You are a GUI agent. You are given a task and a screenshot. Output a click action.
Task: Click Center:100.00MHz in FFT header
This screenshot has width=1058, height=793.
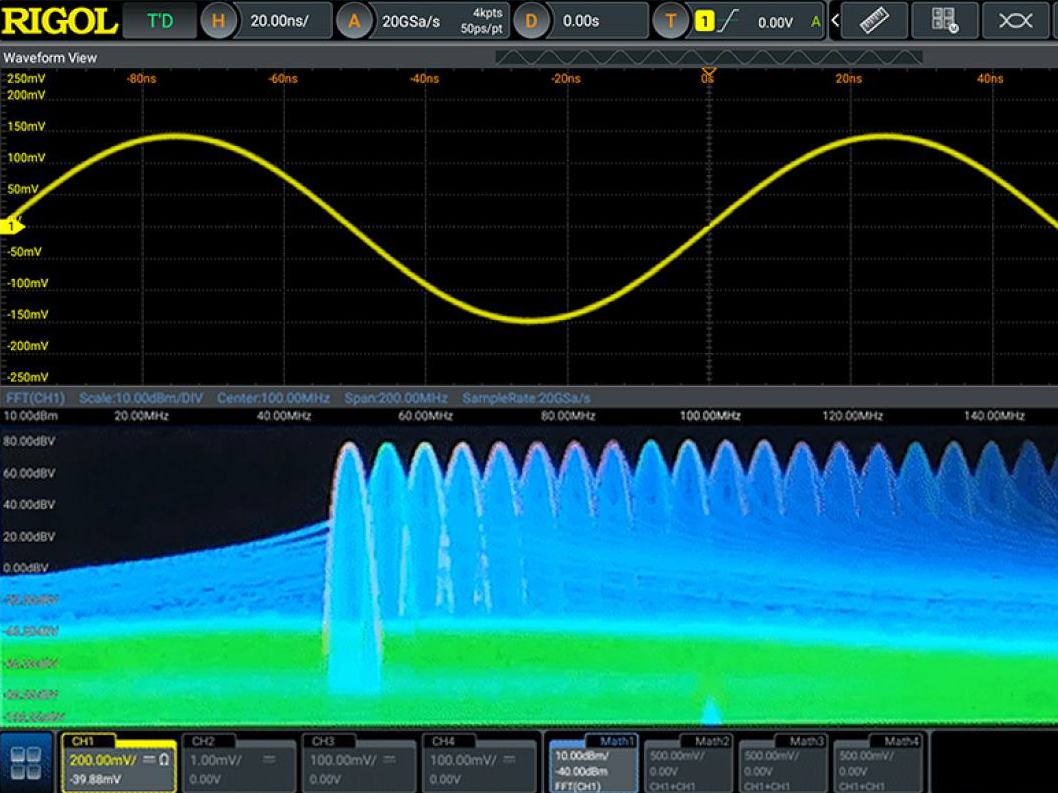pos(273,398)
